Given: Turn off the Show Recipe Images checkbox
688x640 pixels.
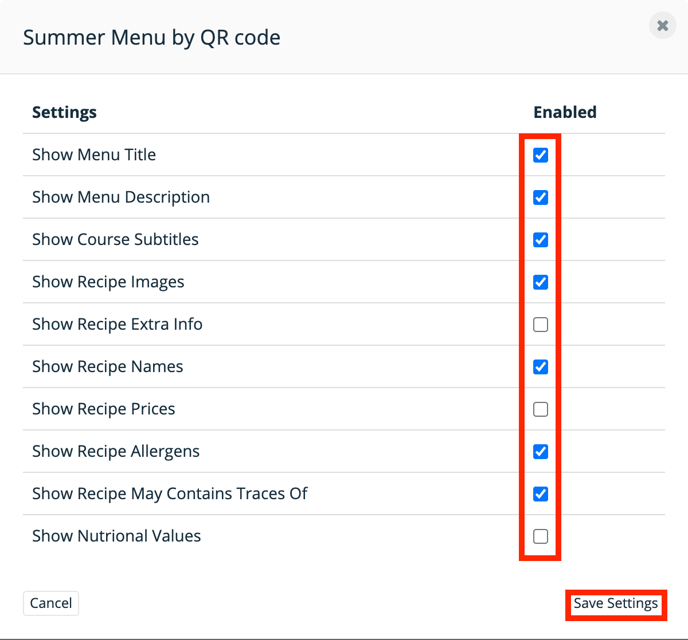Looking at the screenshot, I should [x=540, y=282].
